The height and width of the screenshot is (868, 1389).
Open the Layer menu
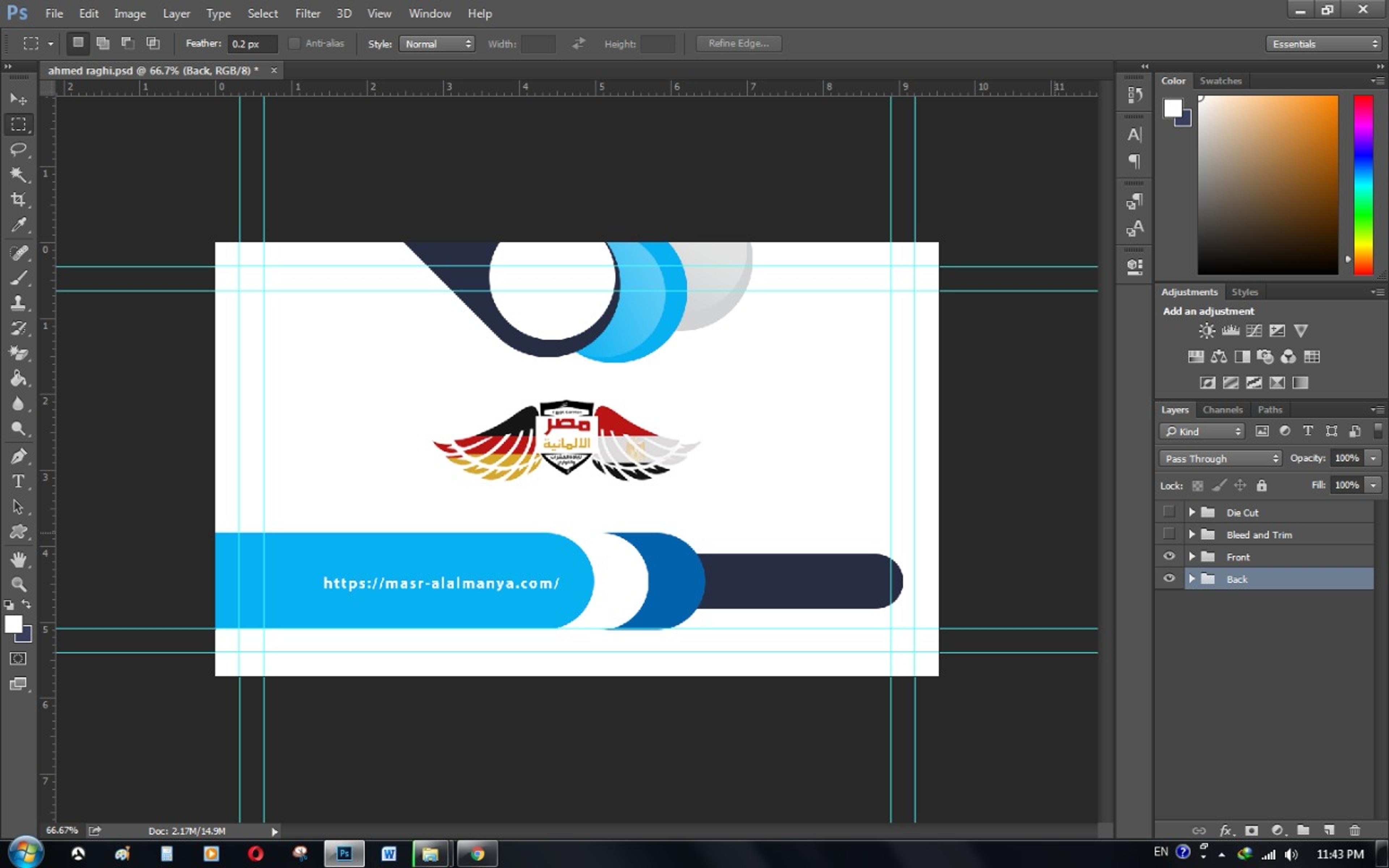click(176, 13)
